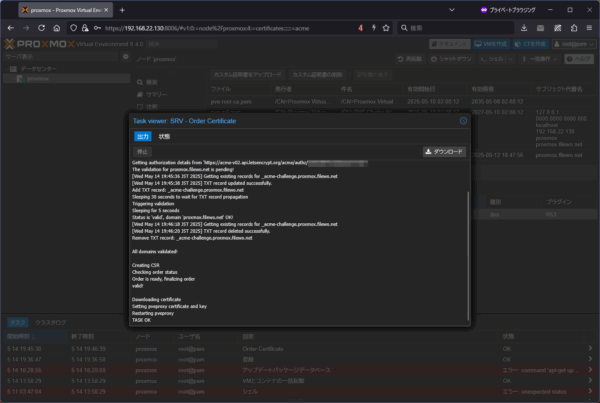
Task: Click the browser forward arrow
Action: click(26, 28)
